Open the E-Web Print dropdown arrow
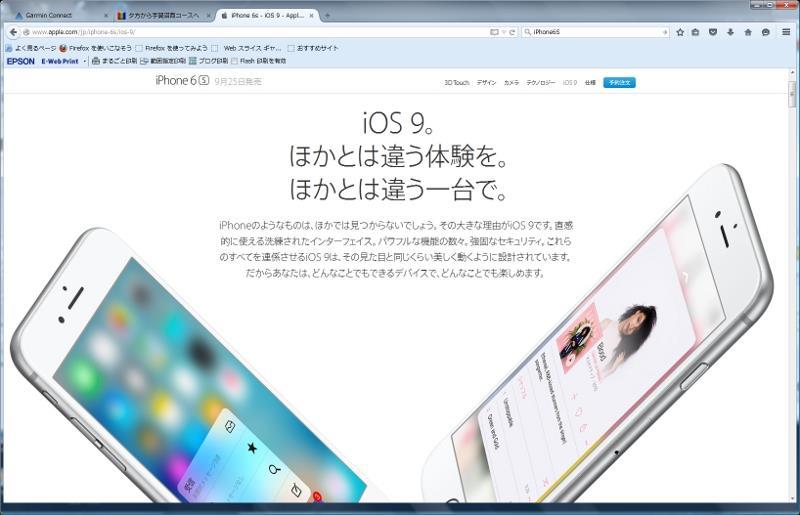This screenshot has height=515, width=800. click(x=85, y=61)
